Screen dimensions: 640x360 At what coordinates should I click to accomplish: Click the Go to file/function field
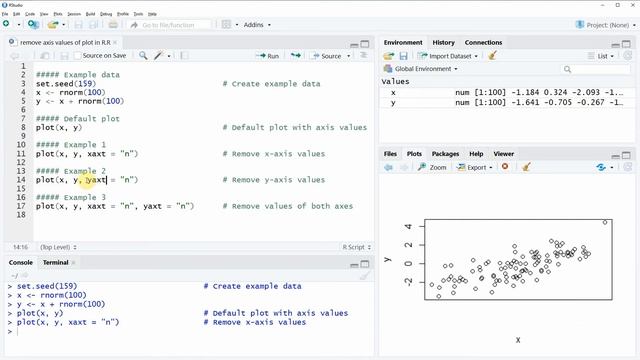tap(170, 25)
